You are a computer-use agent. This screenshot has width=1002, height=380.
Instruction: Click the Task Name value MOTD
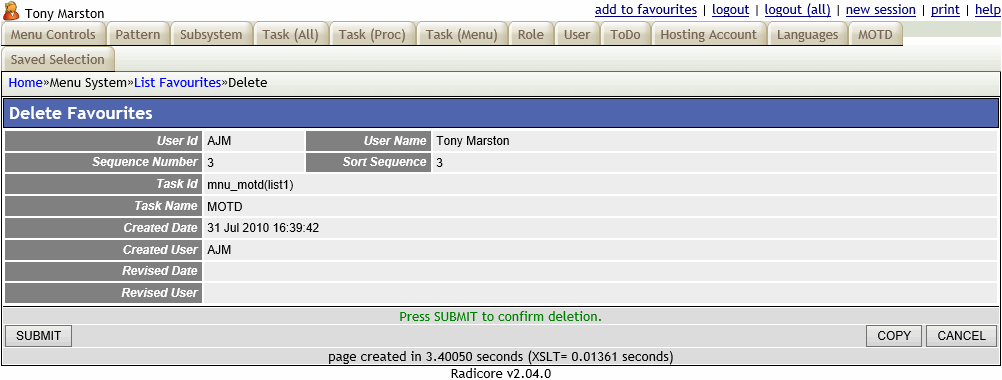click(225, 206)
